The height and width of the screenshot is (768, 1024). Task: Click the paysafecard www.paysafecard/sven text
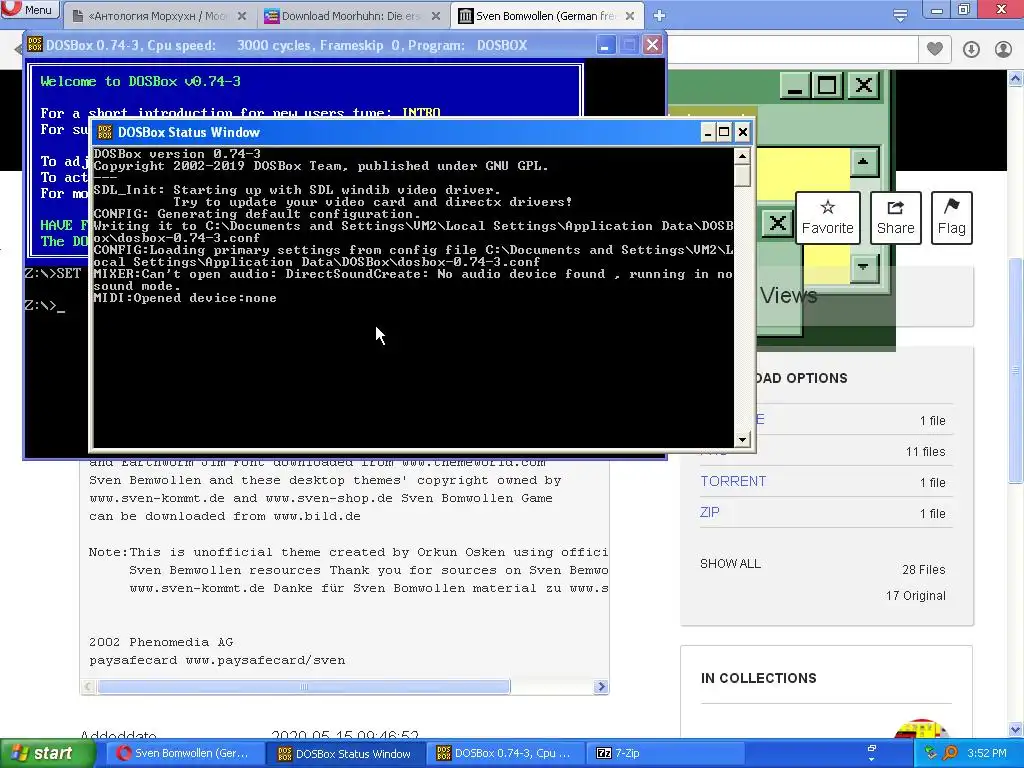tap(217, 660)
